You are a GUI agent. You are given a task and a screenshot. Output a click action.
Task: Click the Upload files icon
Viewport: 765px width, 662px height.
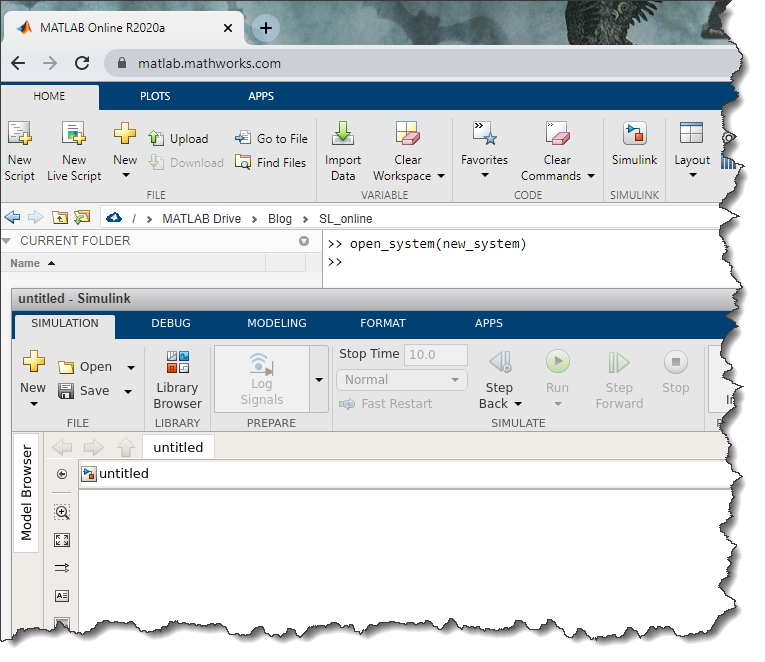point(178,139)
